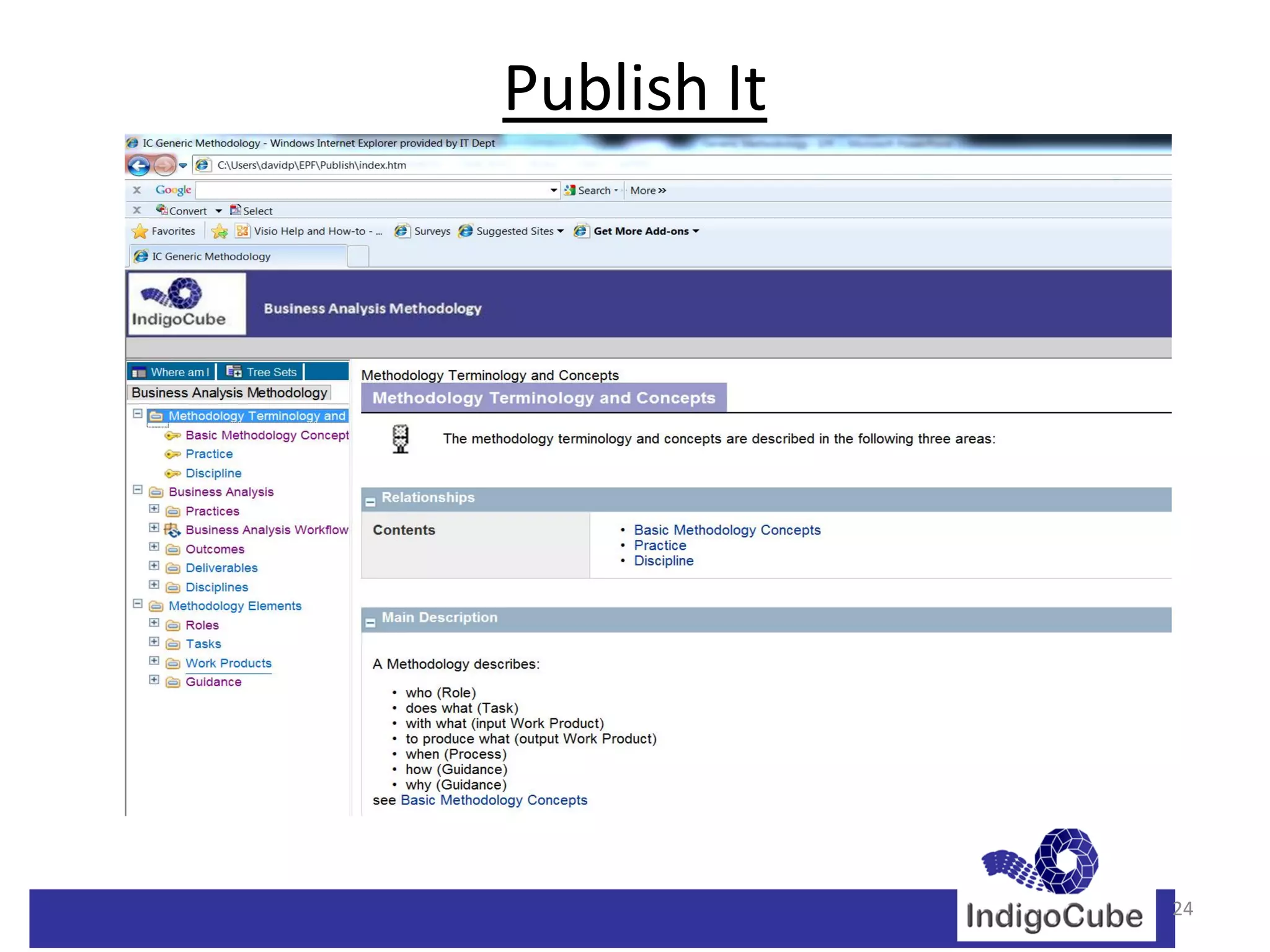The height and width of the screenshot is (952, 1270).
Task: Click the Deliverables folder icon
Action: [173, 568]
